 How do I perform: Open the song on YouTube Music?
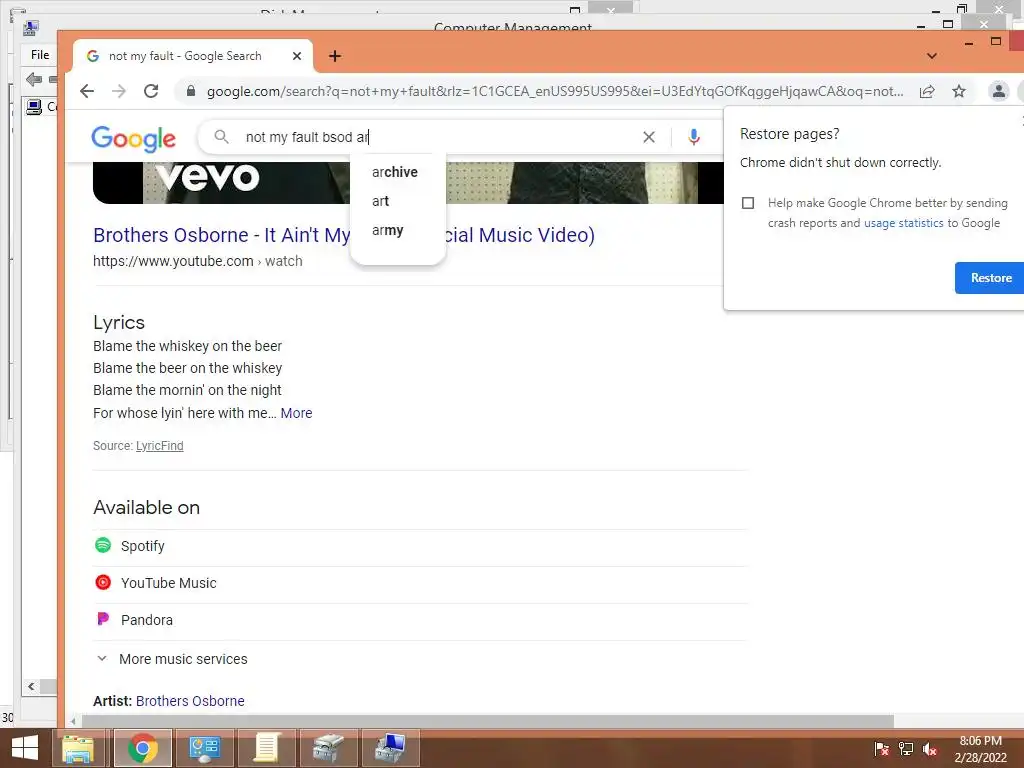[155, 583]
